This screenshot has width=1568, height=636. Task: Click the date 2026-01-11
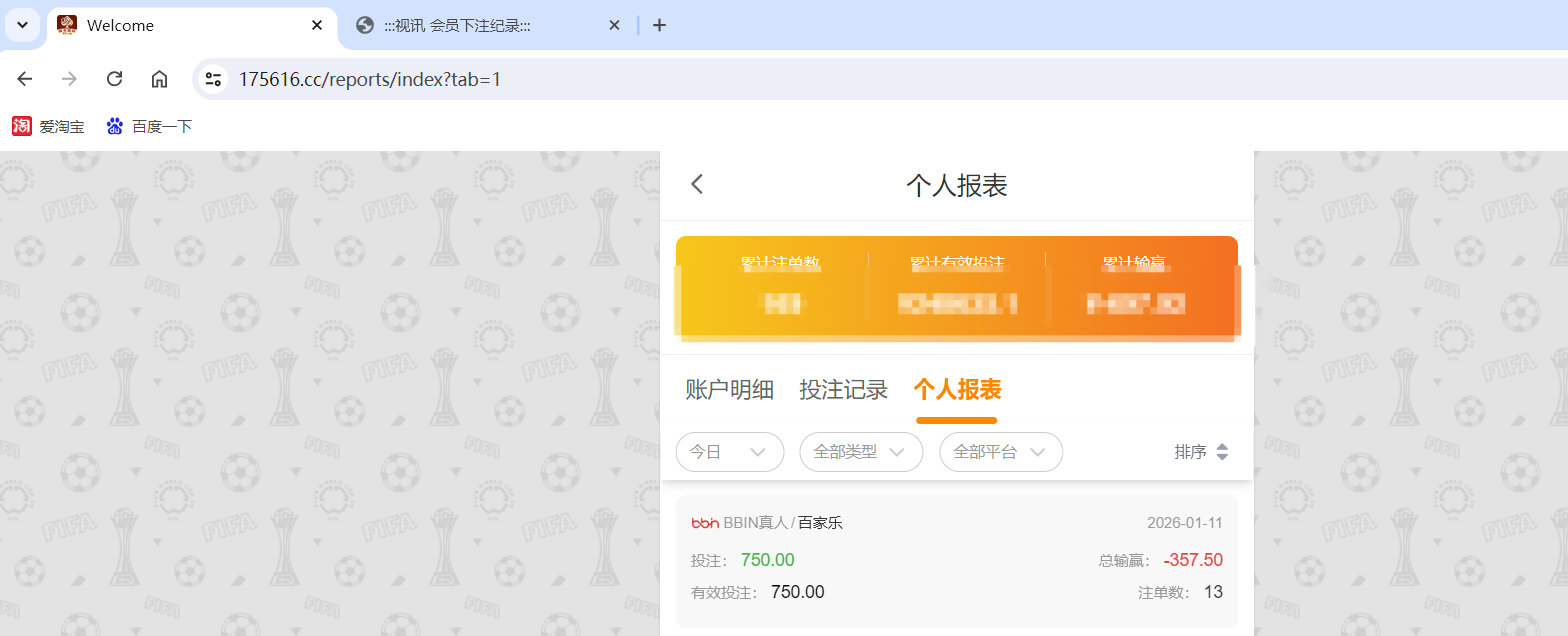pyautogui.click(x=1185, y=523)
